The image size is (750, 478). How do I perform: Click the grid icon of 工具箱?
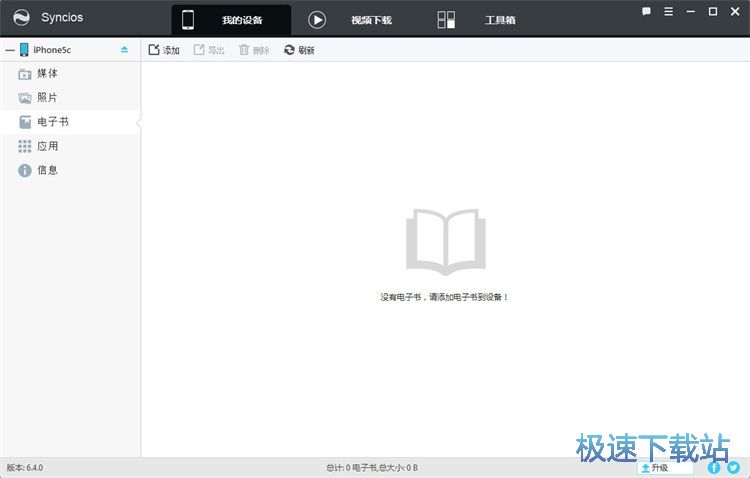click(x=446, y=20)
